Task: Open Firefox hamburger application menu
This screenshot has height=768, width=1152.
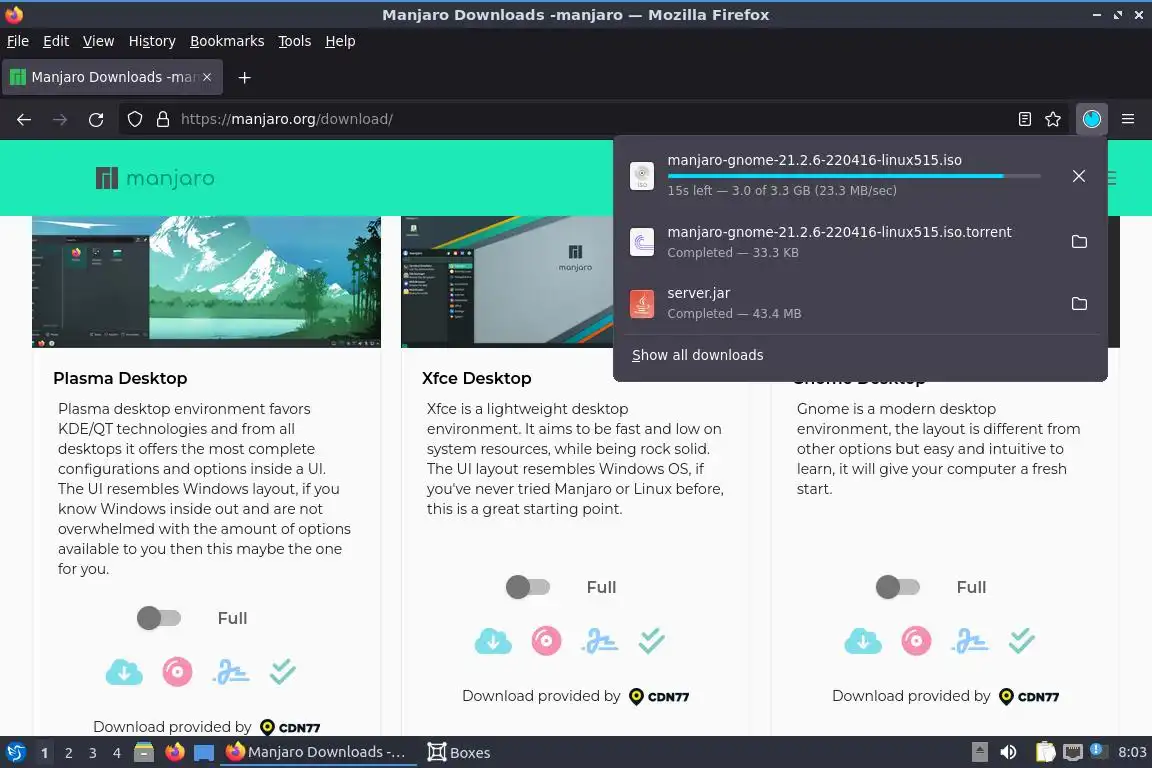Action: (1128, 119)
